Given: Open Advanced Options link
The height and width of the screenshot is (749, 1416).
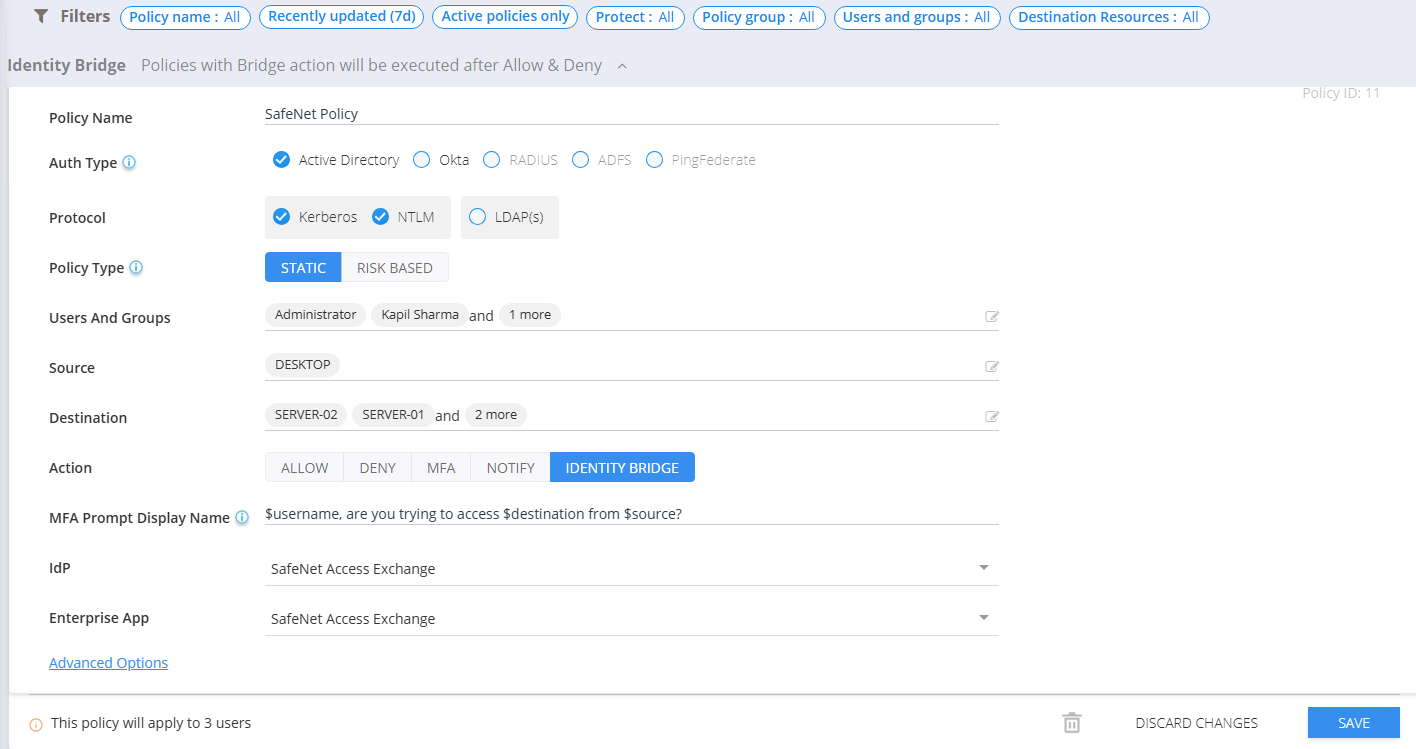Looking at the screenshot, I should coord(108,663).
